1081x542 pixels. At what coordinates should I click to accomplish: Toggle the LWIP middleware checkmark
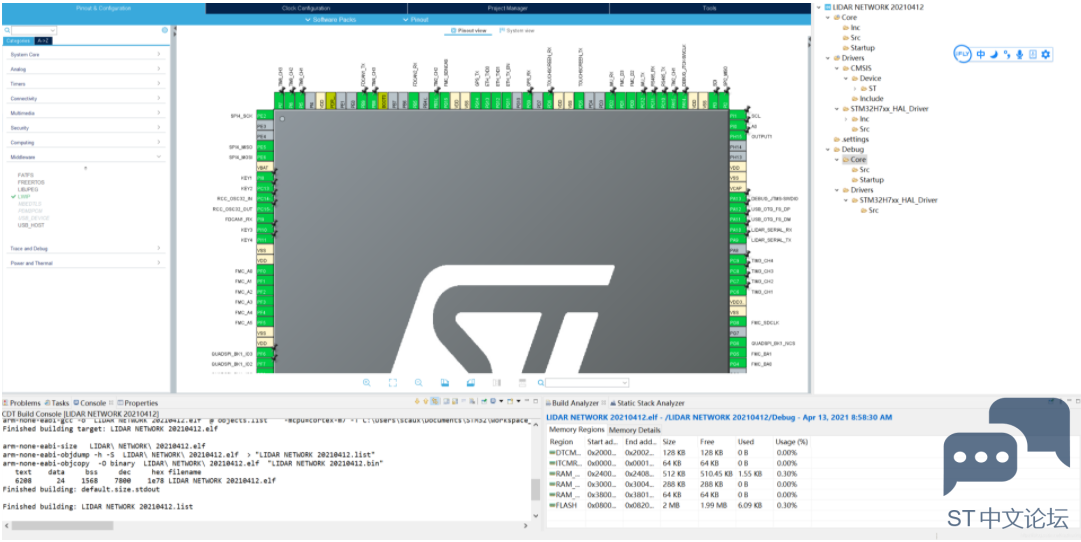(14, 197)
